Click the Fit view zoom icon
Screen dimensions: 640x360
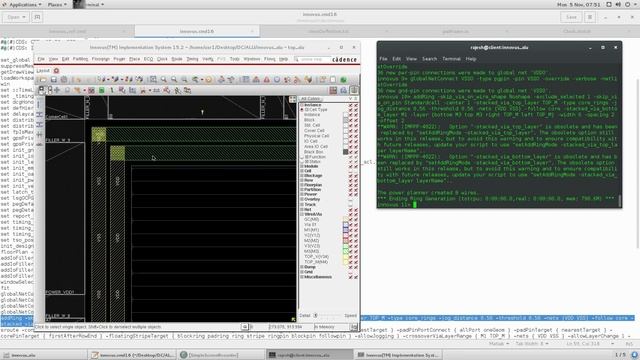click(x=153, y=79)
